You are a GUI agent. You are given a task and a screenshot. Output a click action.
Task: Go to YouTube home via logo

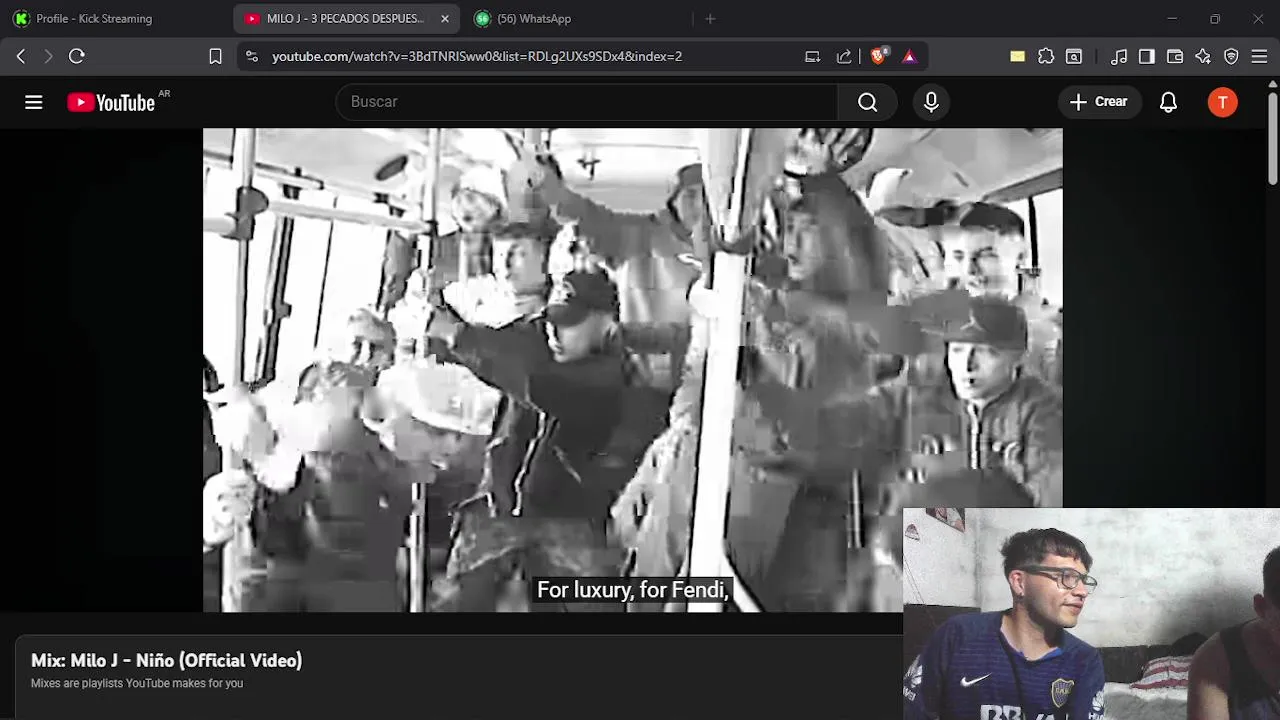[111, 102]
